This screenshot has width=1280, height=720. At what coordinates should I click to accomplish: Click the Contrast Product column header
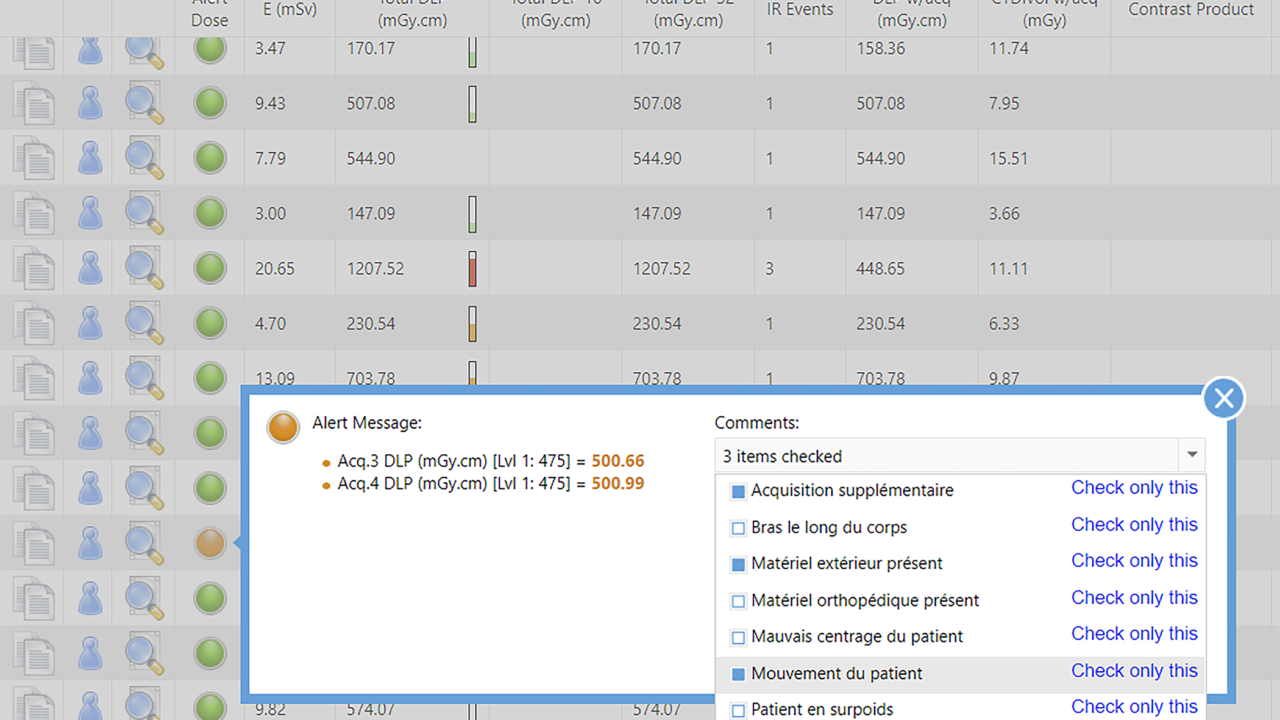1190,10
